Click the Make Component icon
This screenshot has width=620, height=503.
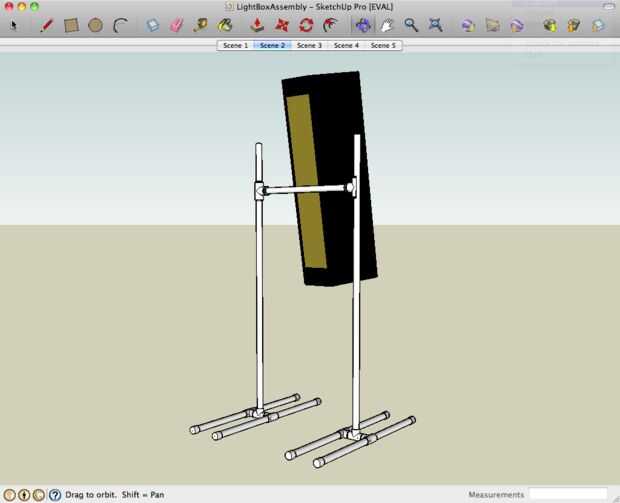pyautogui.click(x=153, y=25)
